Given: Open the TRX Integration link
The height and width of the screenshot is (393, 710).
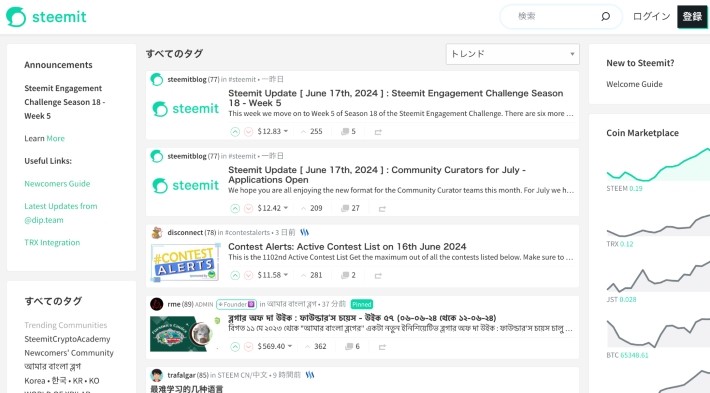Looking at the screenshot, I should click(x=52, y=243).
